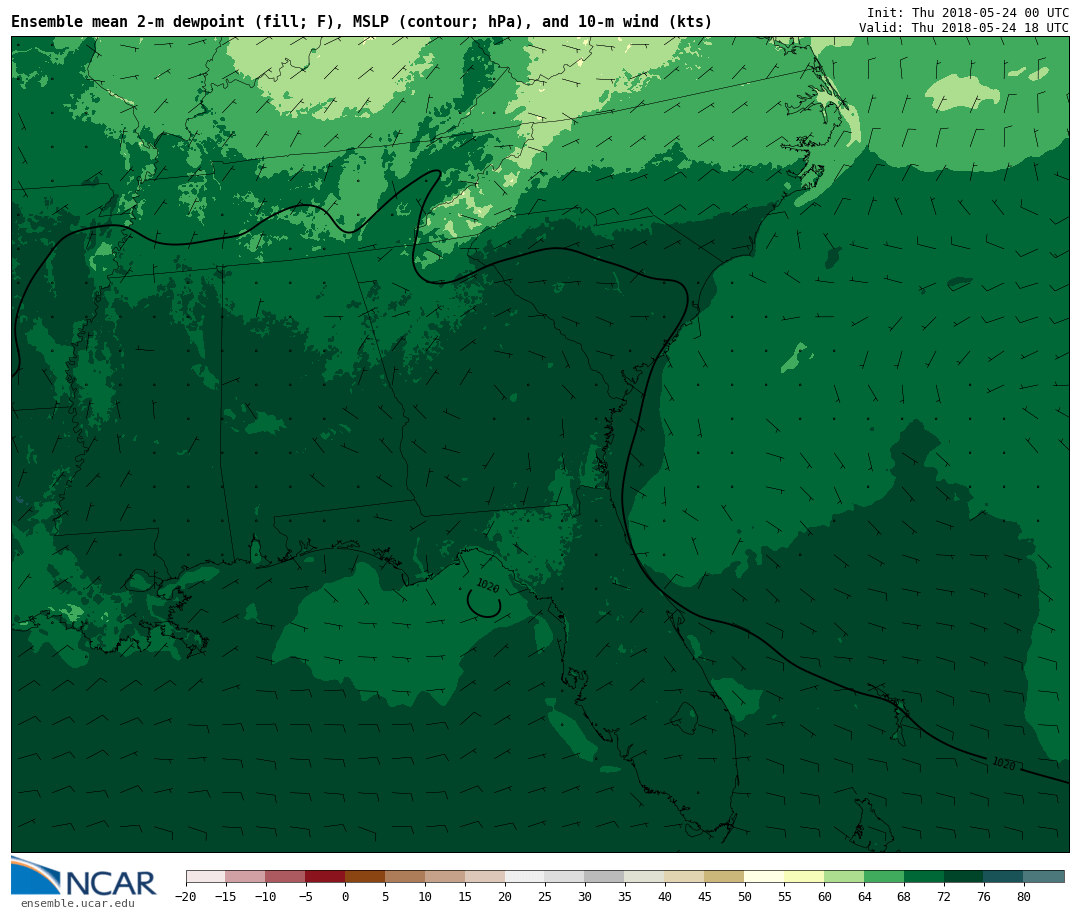Choose the gray swatch between 30 and 35
The height and width of the screenshot is (915, 1080).
[604, 877]
